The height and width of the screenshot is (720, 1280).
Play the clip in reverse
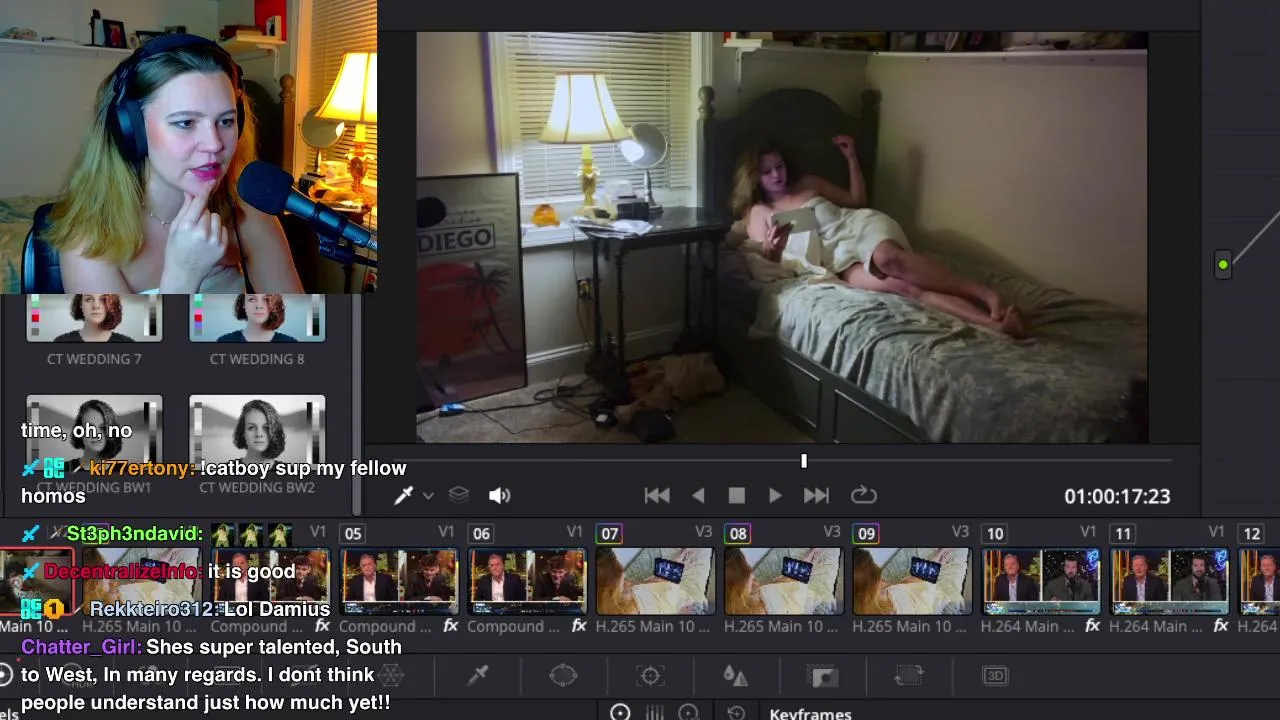698,495
